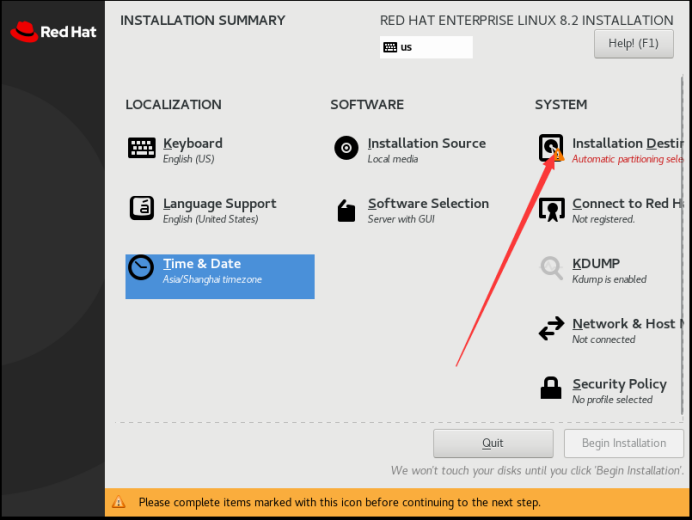Click the warning icon in orange bar

118,502
